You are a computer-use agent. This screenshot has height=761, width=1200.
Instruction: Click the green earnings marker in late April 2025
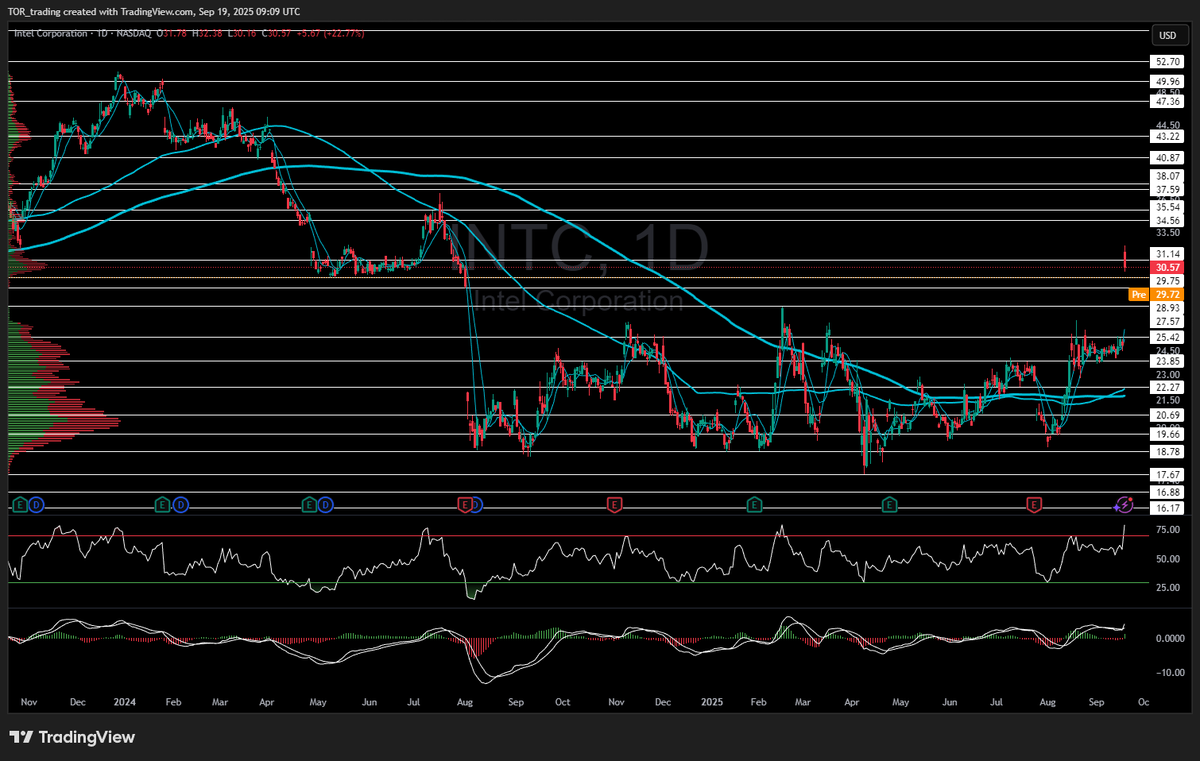pyautogui.click(x=889, y=505)
